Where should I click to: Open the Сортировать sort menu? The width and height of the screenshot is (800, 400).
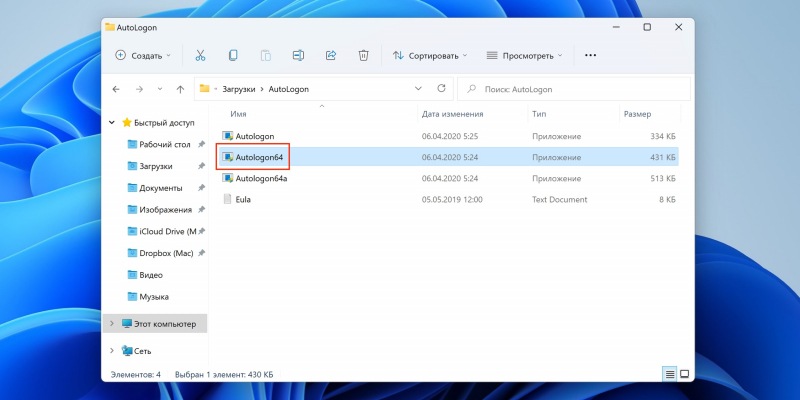point(430,56)
